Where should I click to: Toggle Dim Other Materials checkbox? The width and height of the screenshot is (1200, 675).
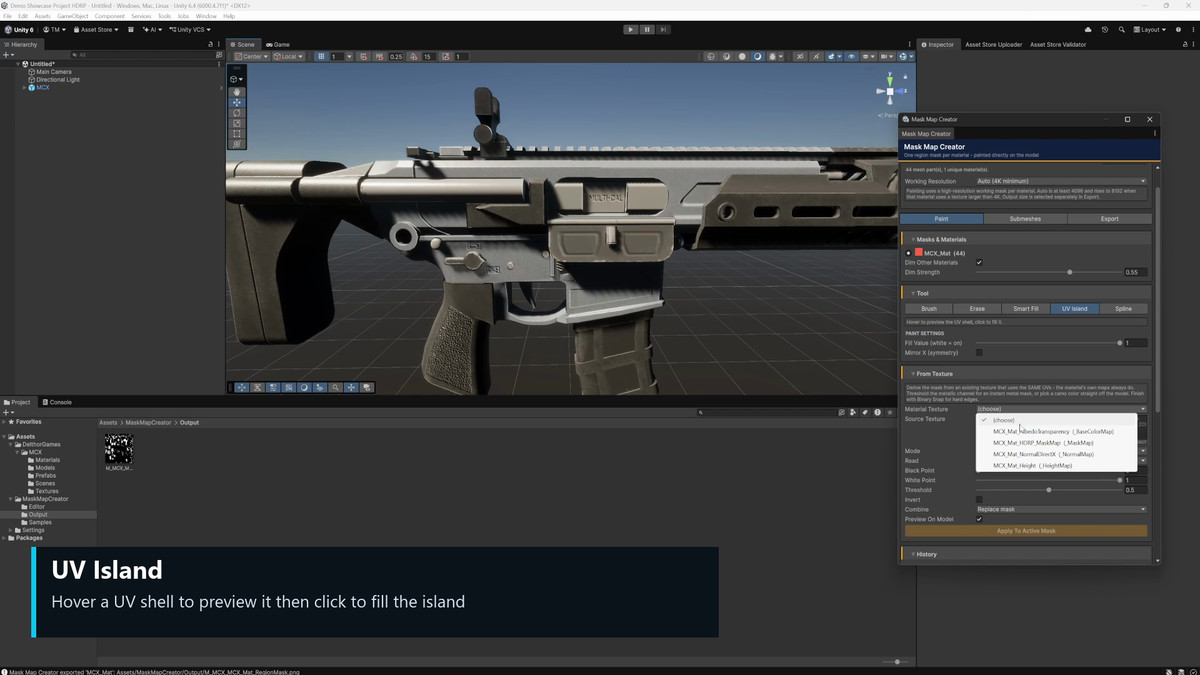coord(979,262)
